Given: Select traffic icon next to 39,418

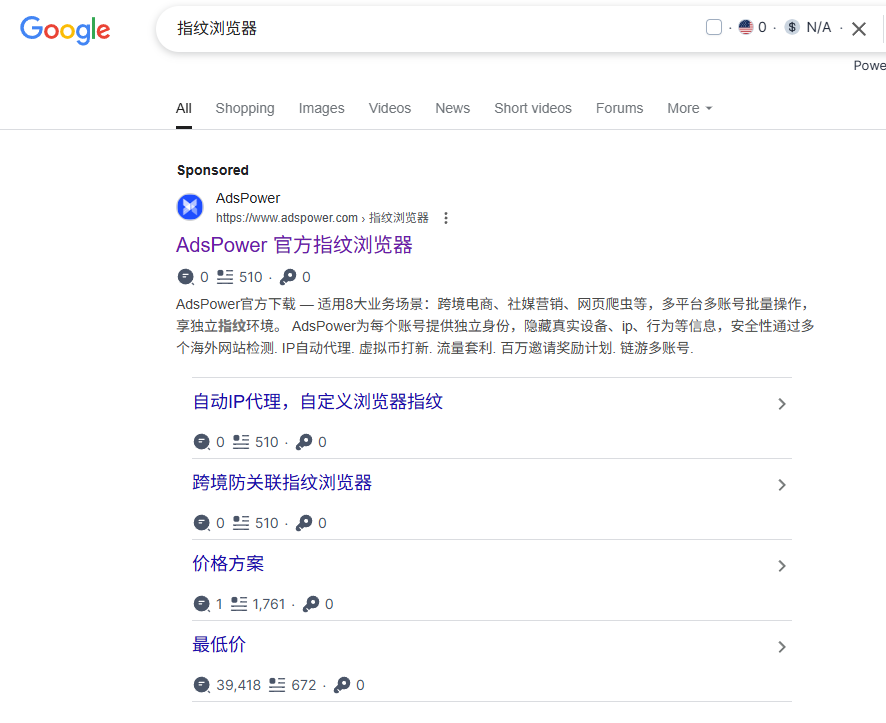Looking at the screenshot, I should tap(202, 685).
